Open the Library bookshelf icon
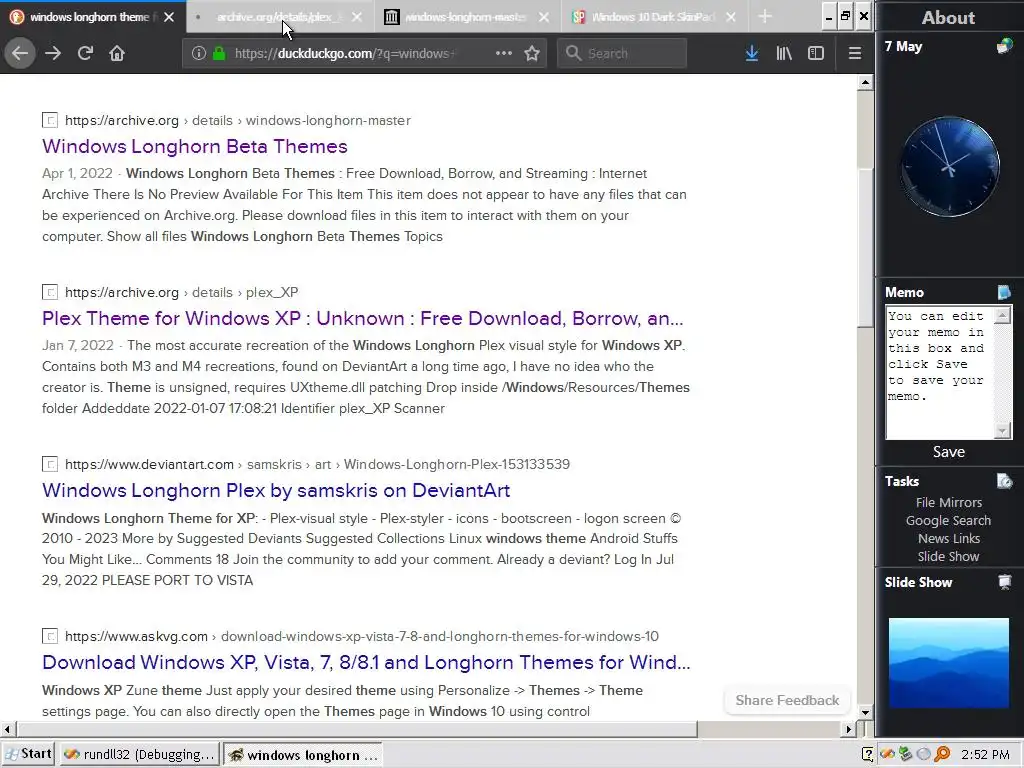 tap(784, 53)
